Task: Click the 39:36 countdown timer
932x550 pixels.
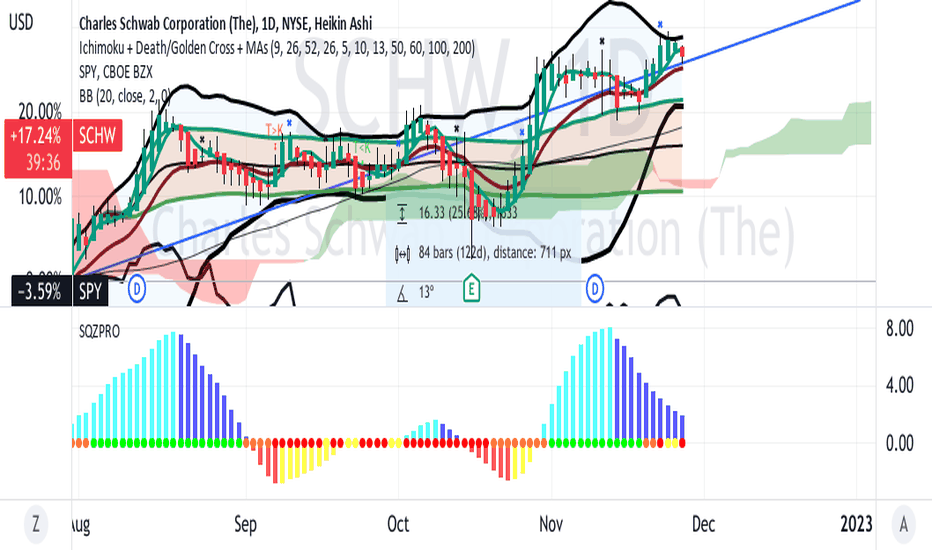Action: [x=43, y=162]
